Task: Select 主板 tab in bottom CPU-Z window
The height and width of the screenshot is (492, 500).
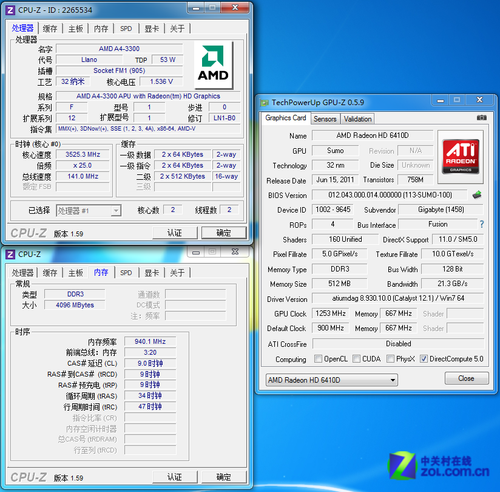Action: tap(76, 273)
